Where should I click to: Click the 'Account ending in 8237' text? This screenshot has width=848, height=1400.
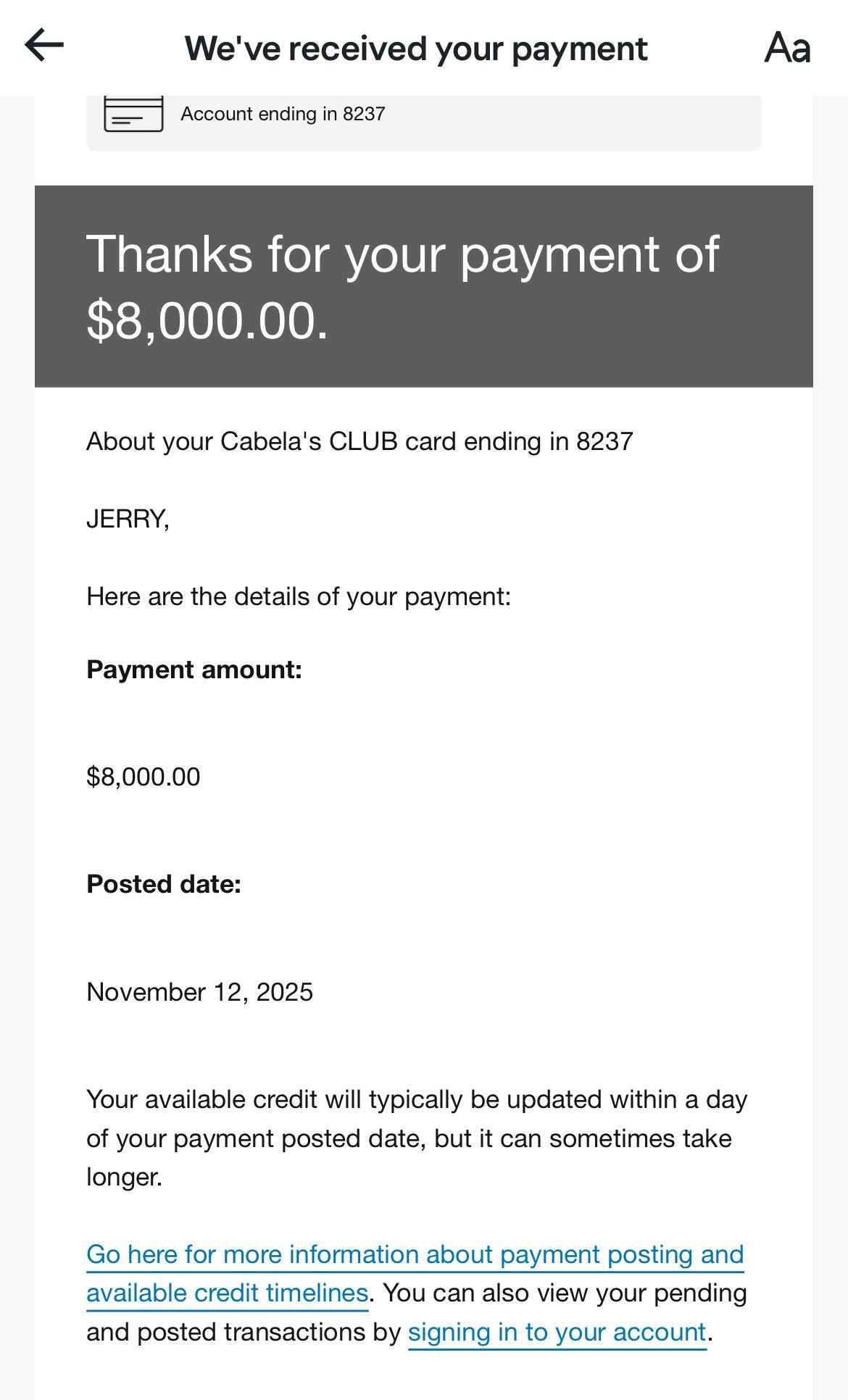click(283, 114)
